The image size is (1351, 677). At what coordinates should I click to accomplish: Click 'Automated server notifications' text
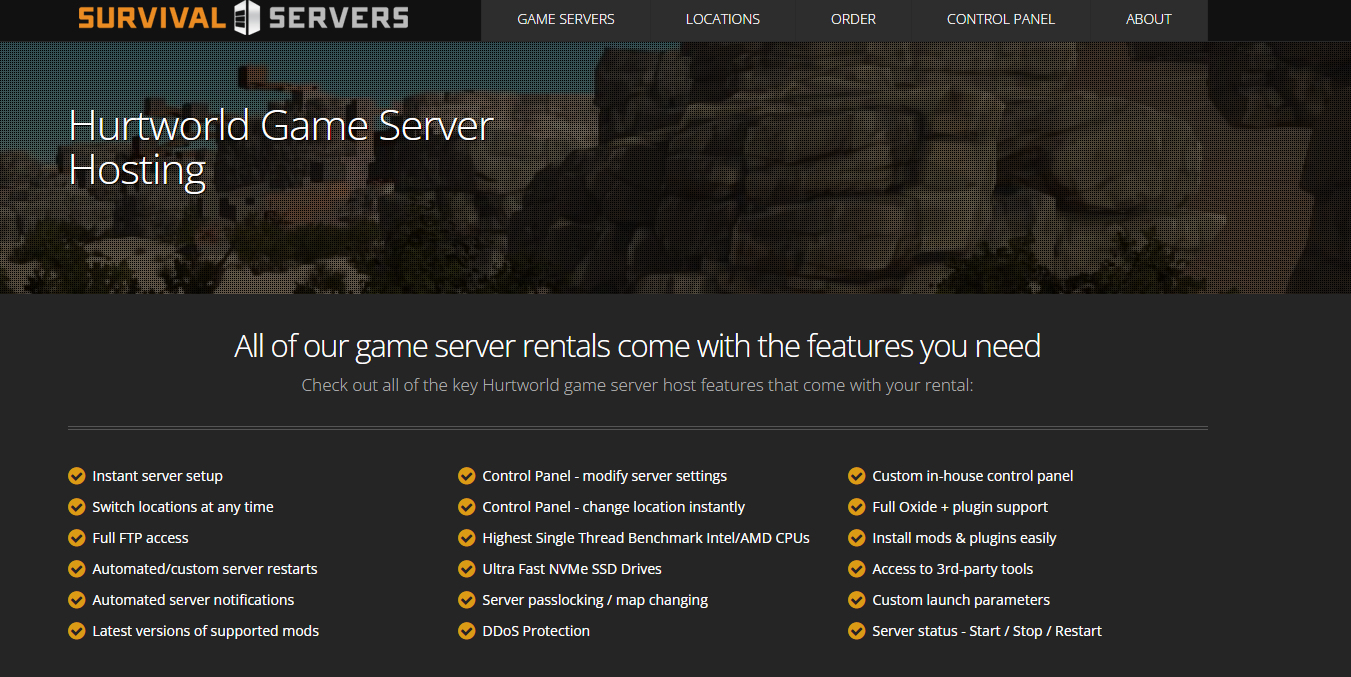(193, 600)
